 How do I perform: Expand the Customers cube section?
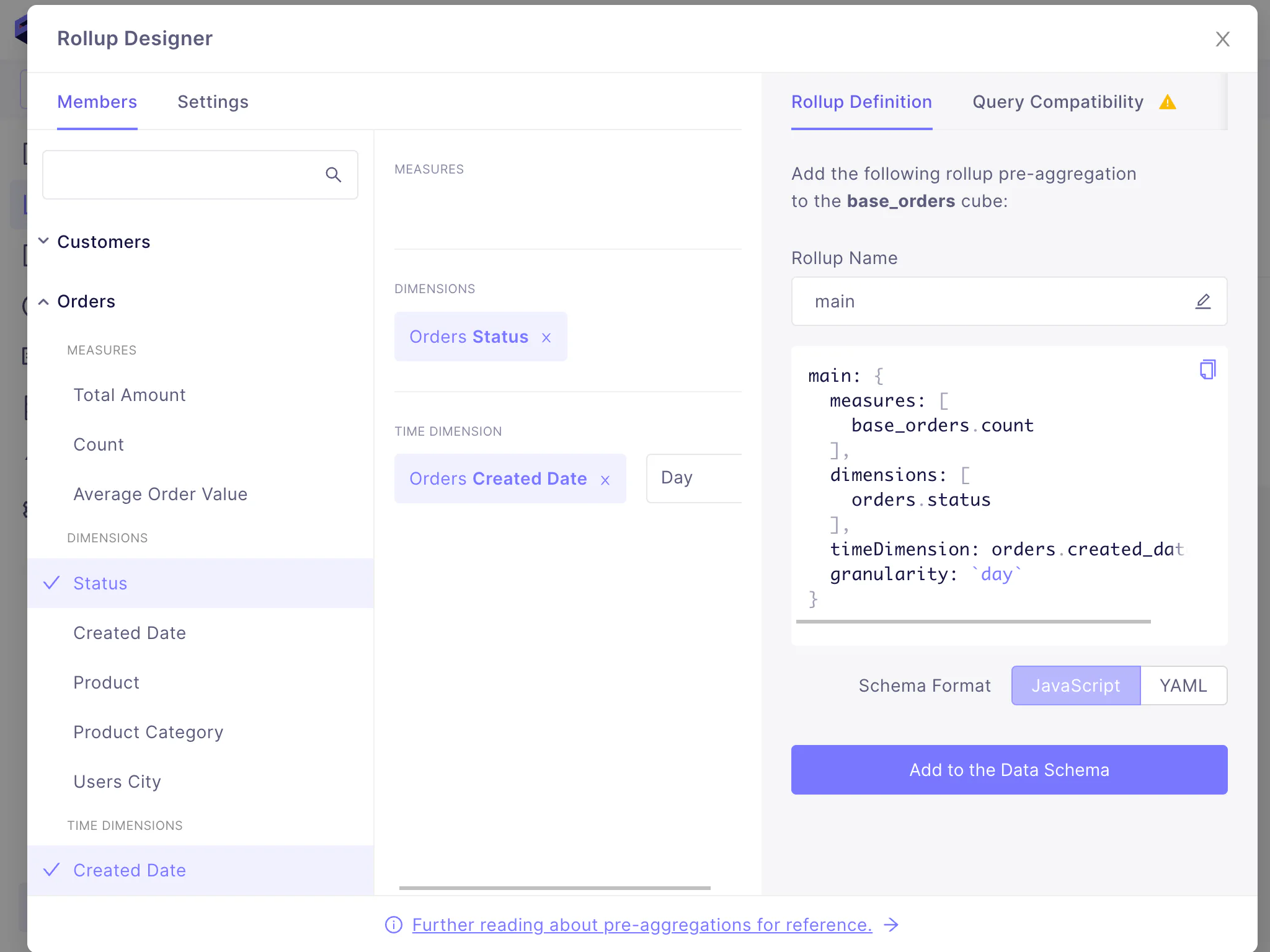tap(104, 242)
